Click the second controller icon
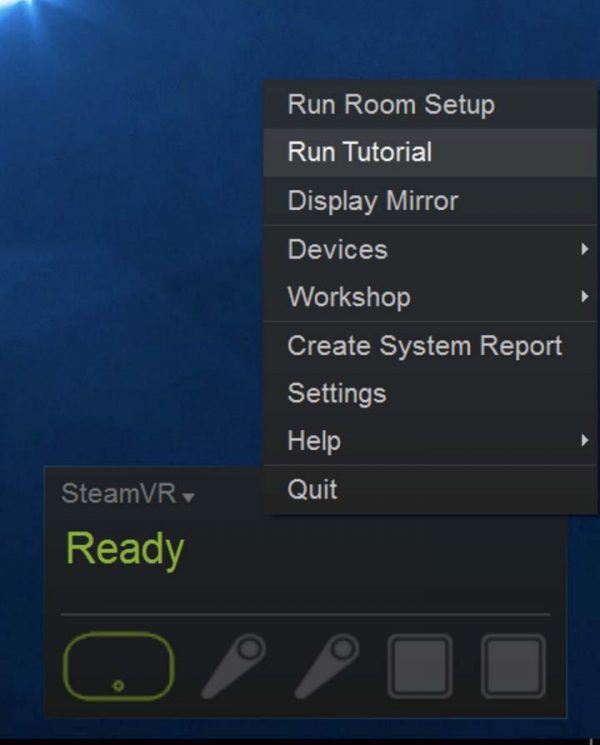The width and height of the screenshot is (600, 745). click(x=327, y=666)
